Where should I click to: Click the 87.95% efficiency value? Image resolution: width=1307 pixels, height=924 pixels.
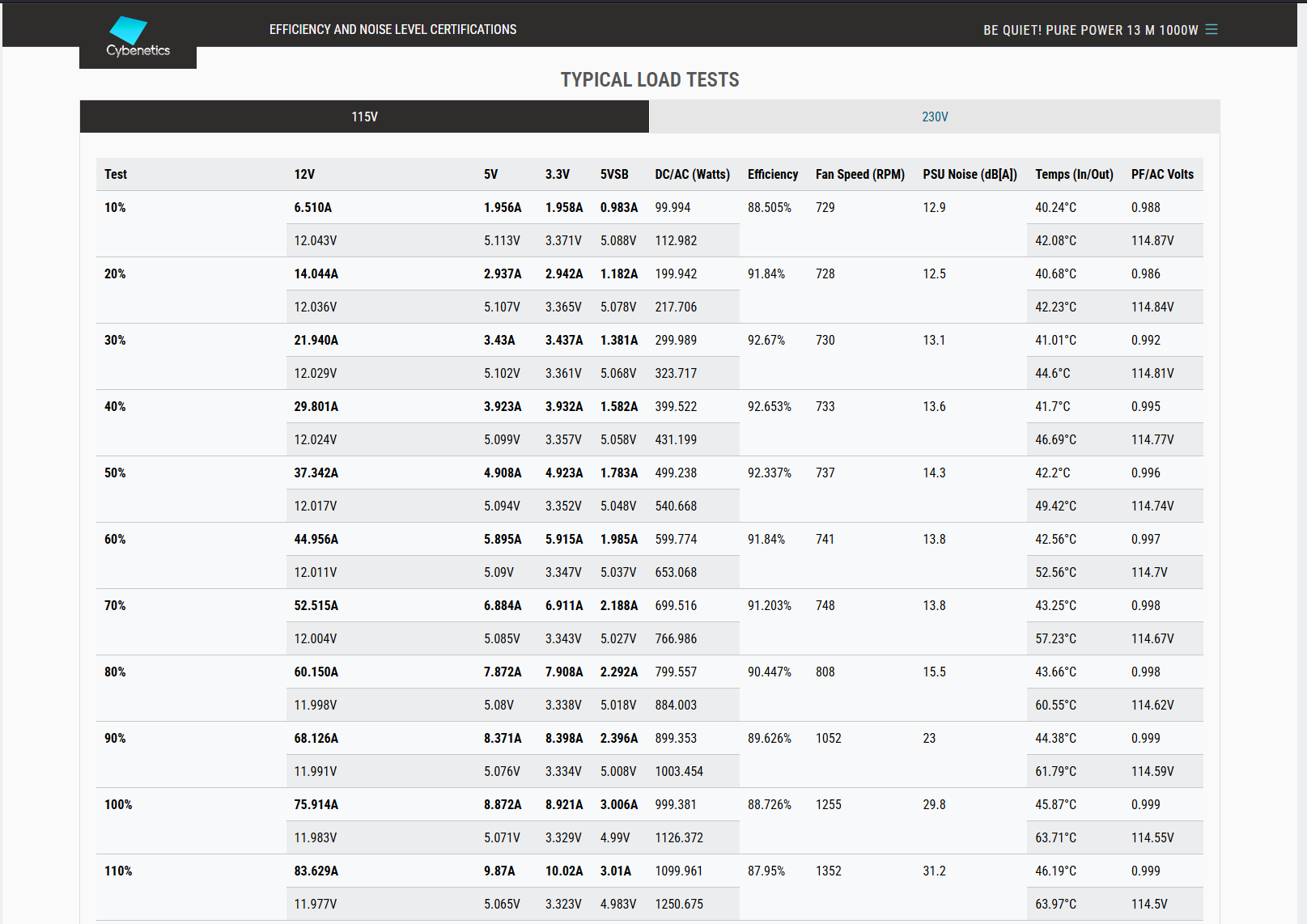coord(766,871)
